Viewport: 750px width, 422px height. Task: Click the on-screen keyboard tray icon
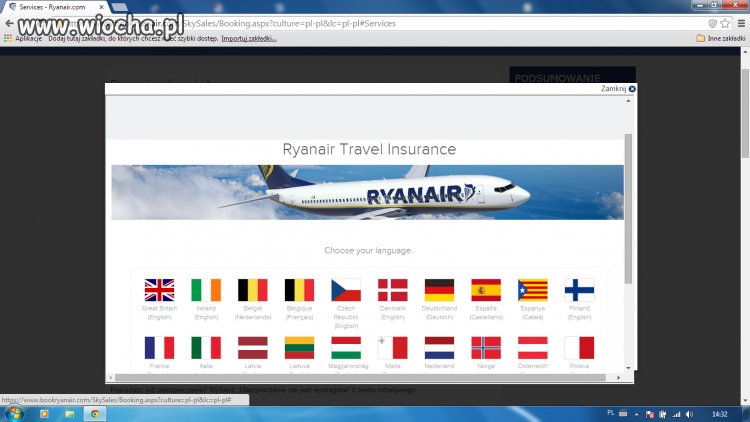[623, 414]
